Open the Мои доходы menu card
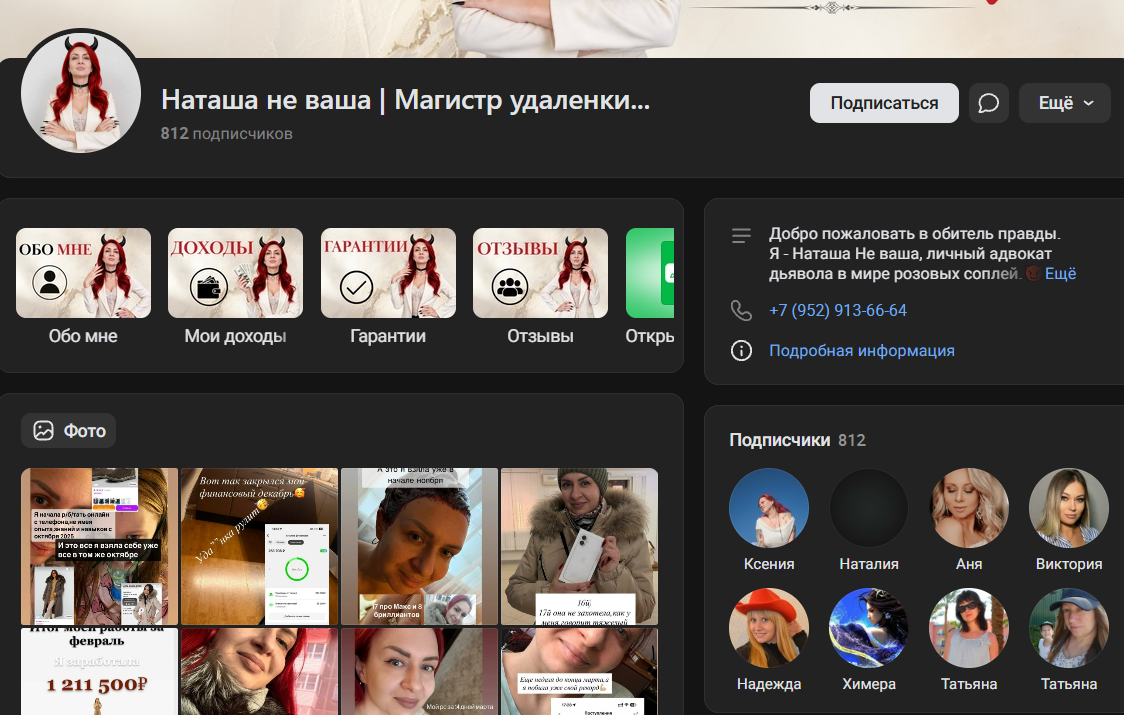This screenshot has width=1124, height=715. (x=235, y=287)
